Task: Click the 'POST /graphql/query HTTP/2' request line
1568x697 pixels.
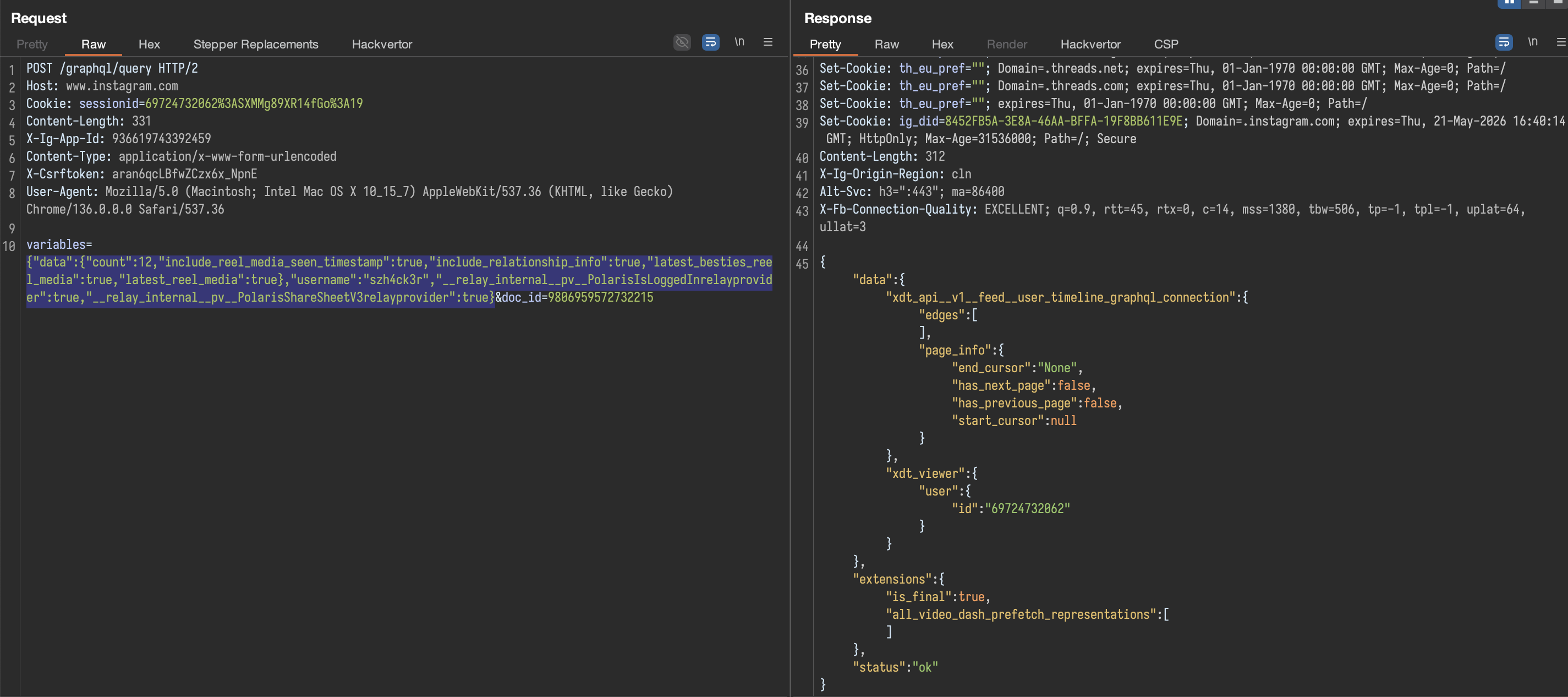Action: pyautogui.click(x=112, y=68)
